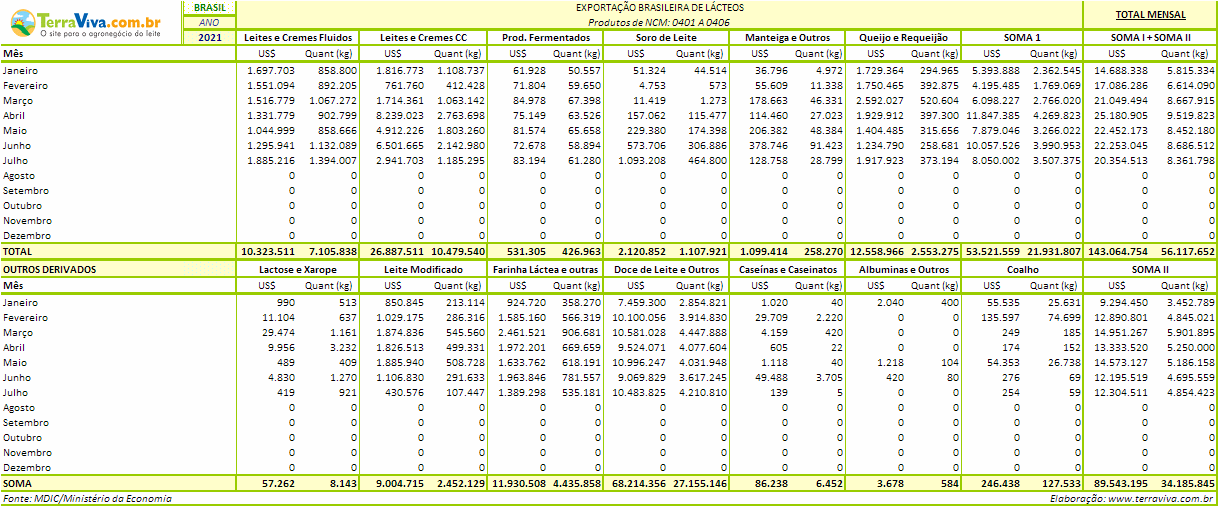
Task: Open the www.terraviva.com.br elaboration credit
Action: click(1160, 498)
